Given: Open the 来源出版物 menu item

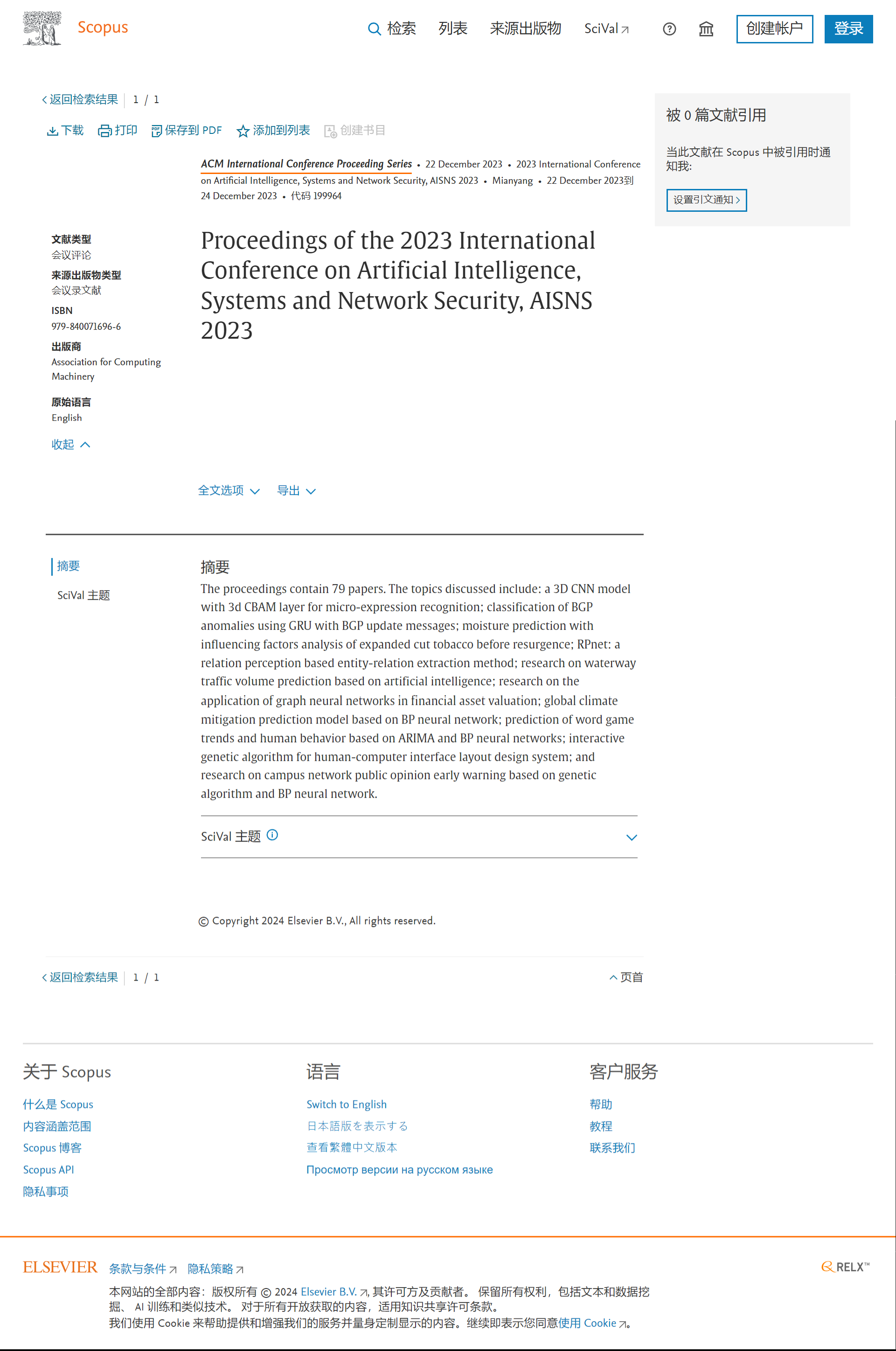Looking at the screenshot, I should click(525, 28).
